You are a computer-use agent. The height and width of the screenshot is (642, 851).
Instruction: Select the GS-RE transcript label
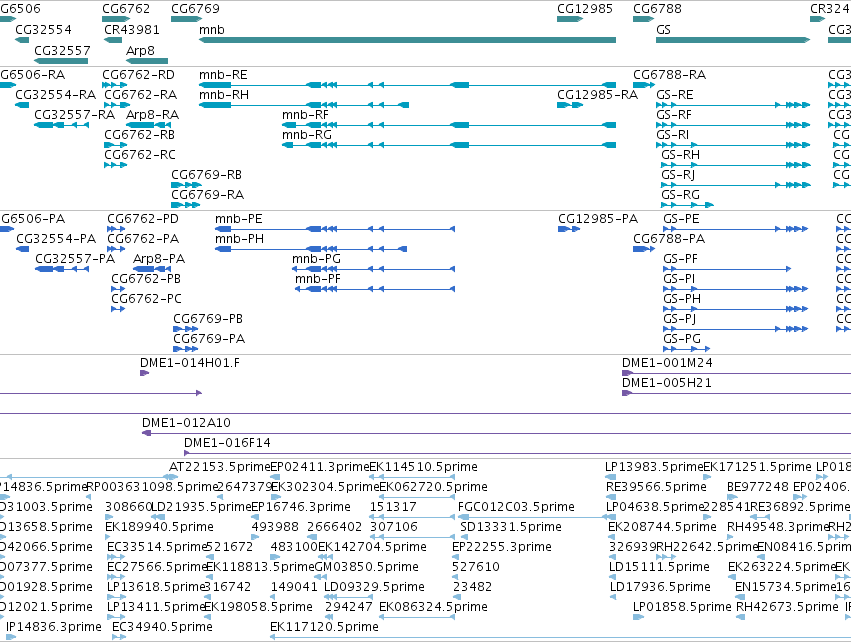pyautogui.click(x=675, y=95)
